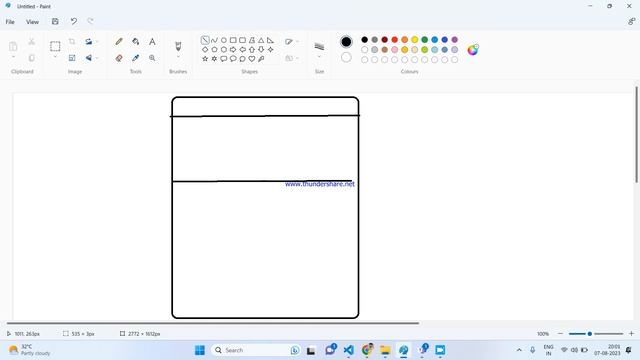Select the Fill with colour bucket tool
The width and height of the screenshot is (640, 360).
136,42
